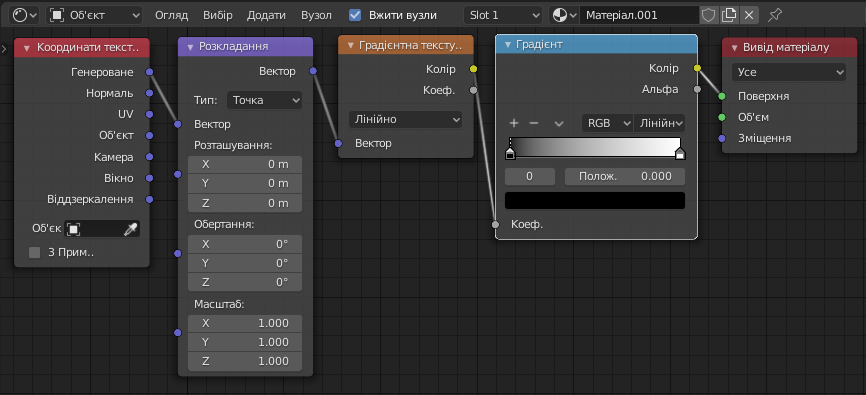Select the black color stop handle
866x395 pixels.
(511, 154)
